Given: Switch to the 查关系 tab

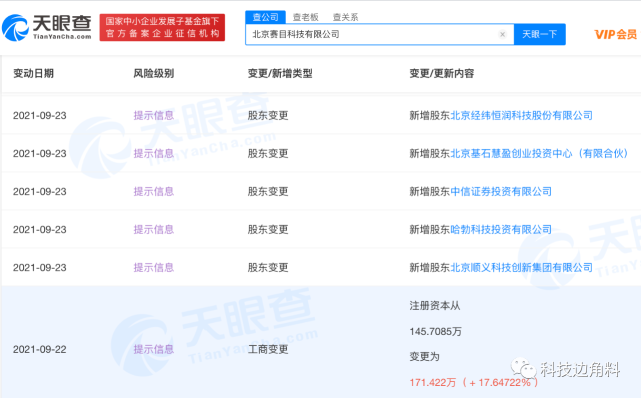Looking at the screenshot, I should [345, 17].
